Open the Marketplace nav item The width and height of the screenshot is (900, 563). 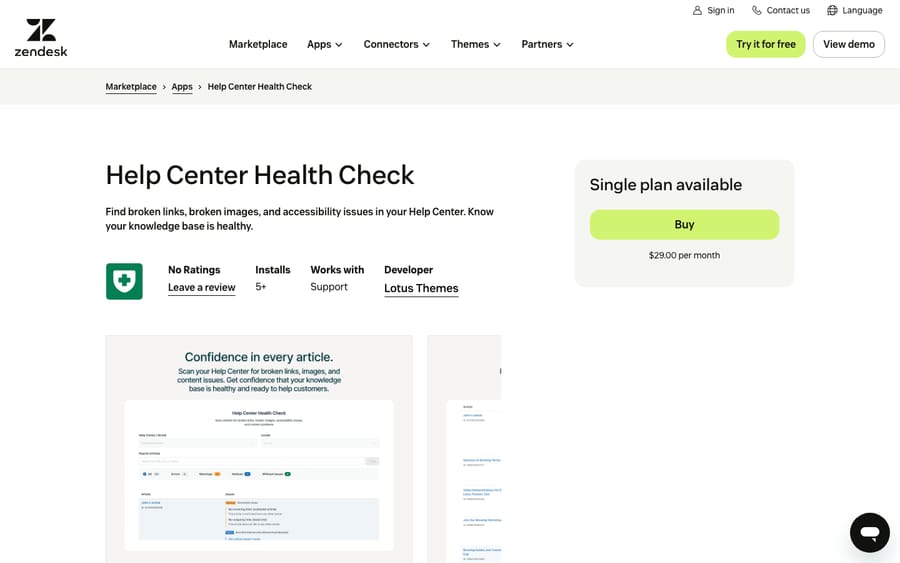coord(258,44)
